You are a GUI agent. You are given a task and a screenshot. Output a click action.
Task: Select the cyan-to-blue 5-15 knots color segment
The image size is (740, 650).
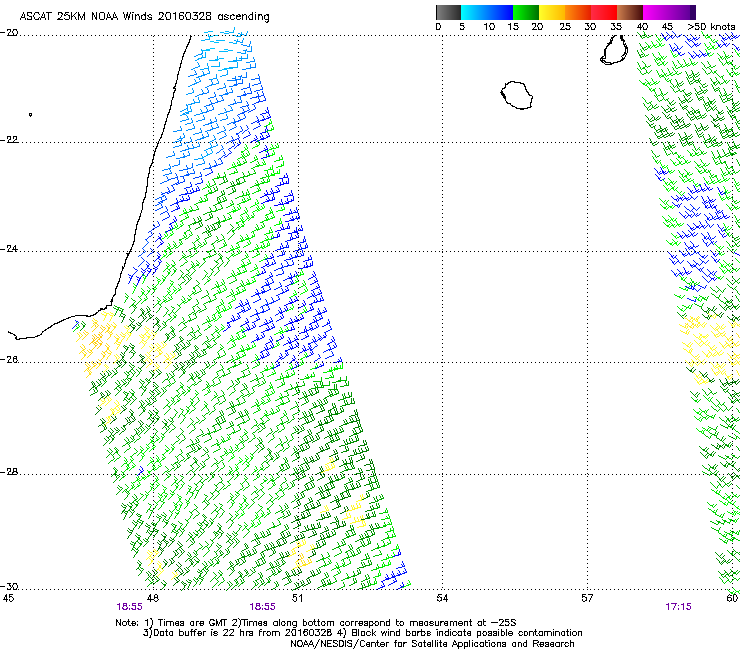[487, 12]
